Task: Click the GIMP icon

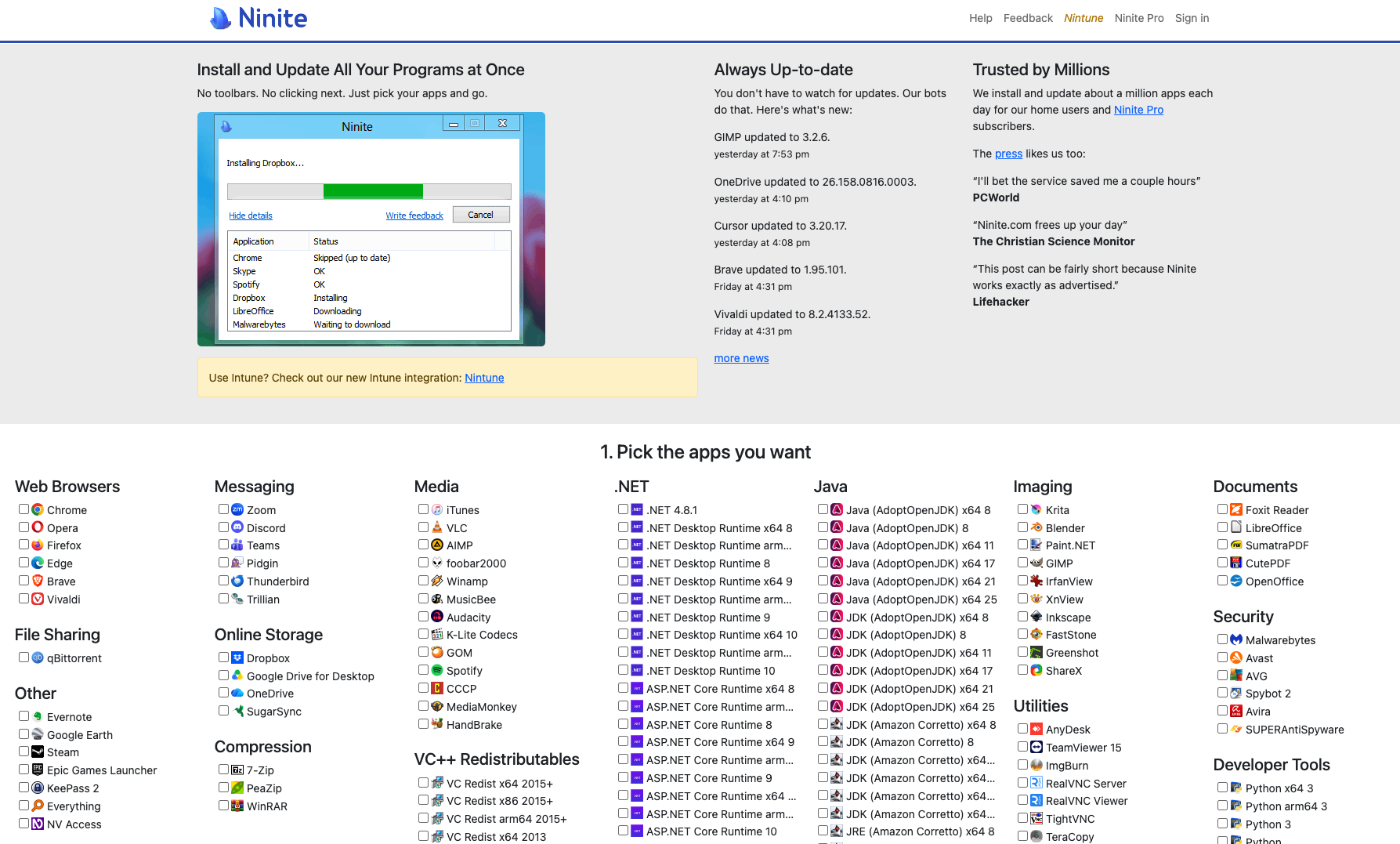Action: [x=1036, y=563]
